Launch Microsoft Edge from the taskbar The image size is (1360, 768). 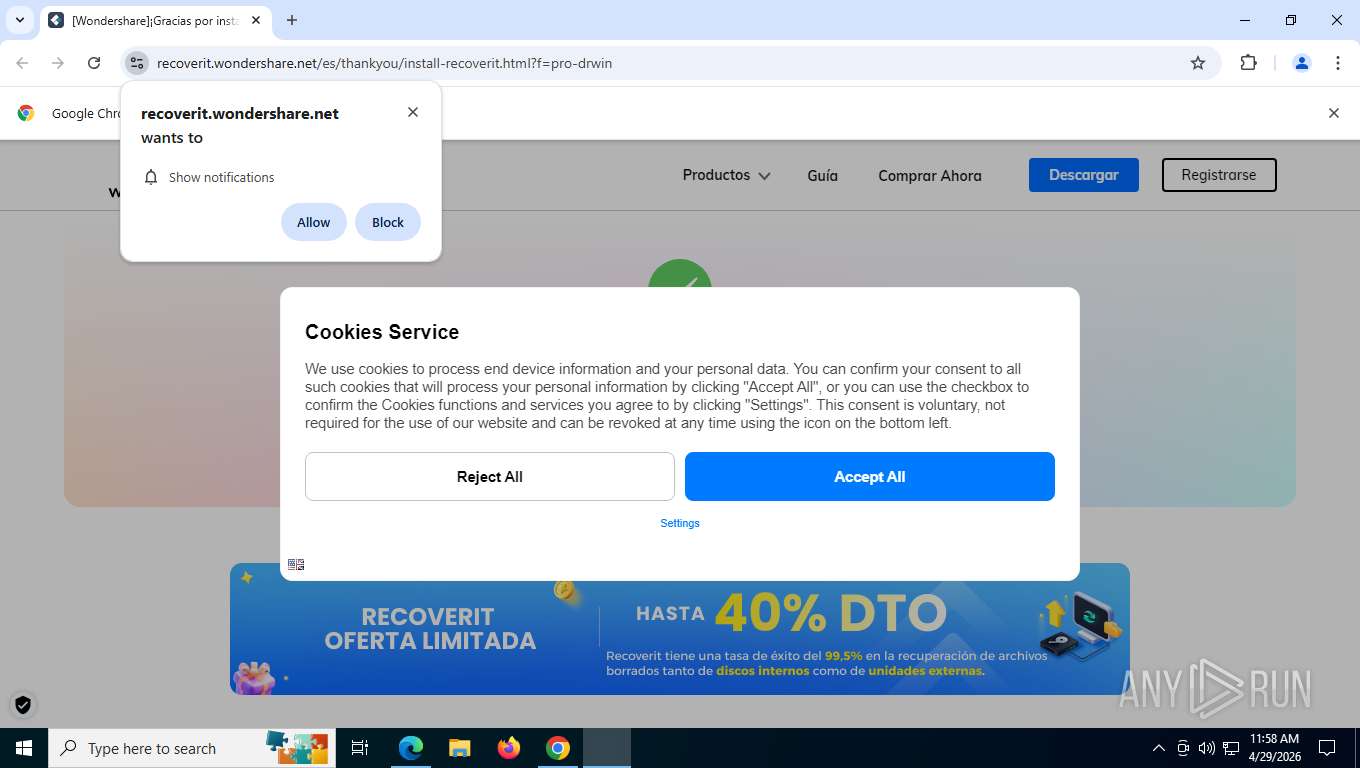click(x=411, y=748)
